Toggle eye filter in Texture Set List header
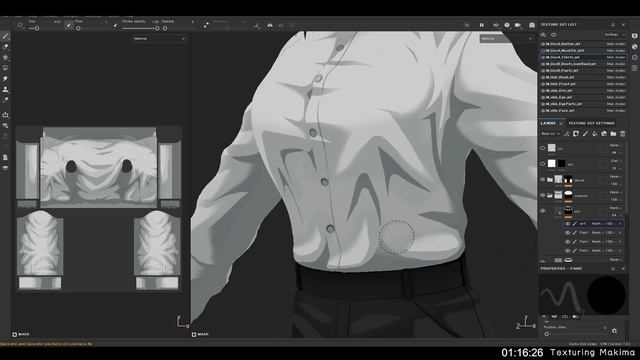Image resolution: width=640 pixels, height=360 pixels. tap(554, 35)
